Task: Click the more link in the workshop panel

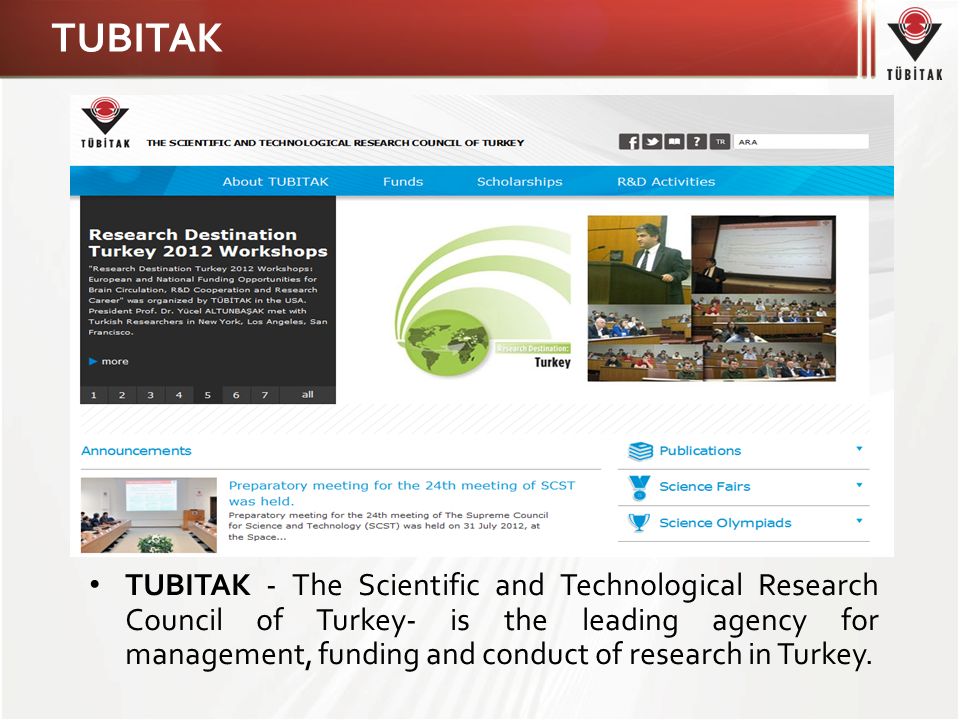Action: (115, 361)
